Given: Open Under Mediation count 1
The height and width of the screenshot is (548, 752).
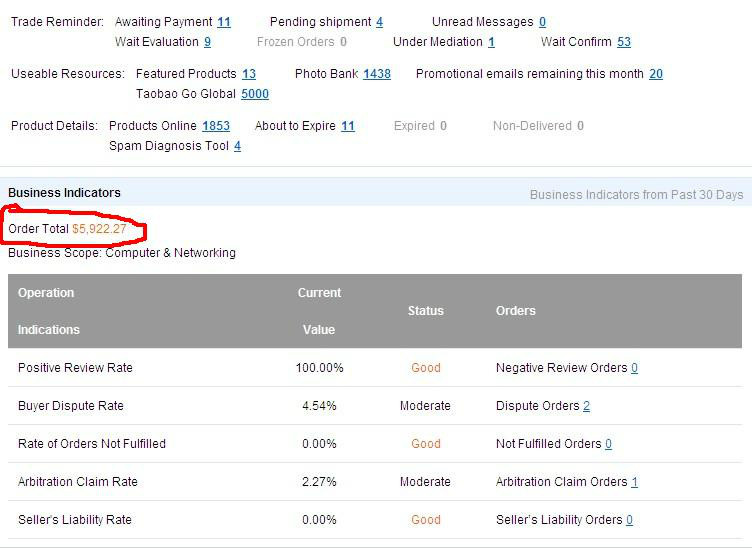Looking at the screenshot, I should (491, 42).
